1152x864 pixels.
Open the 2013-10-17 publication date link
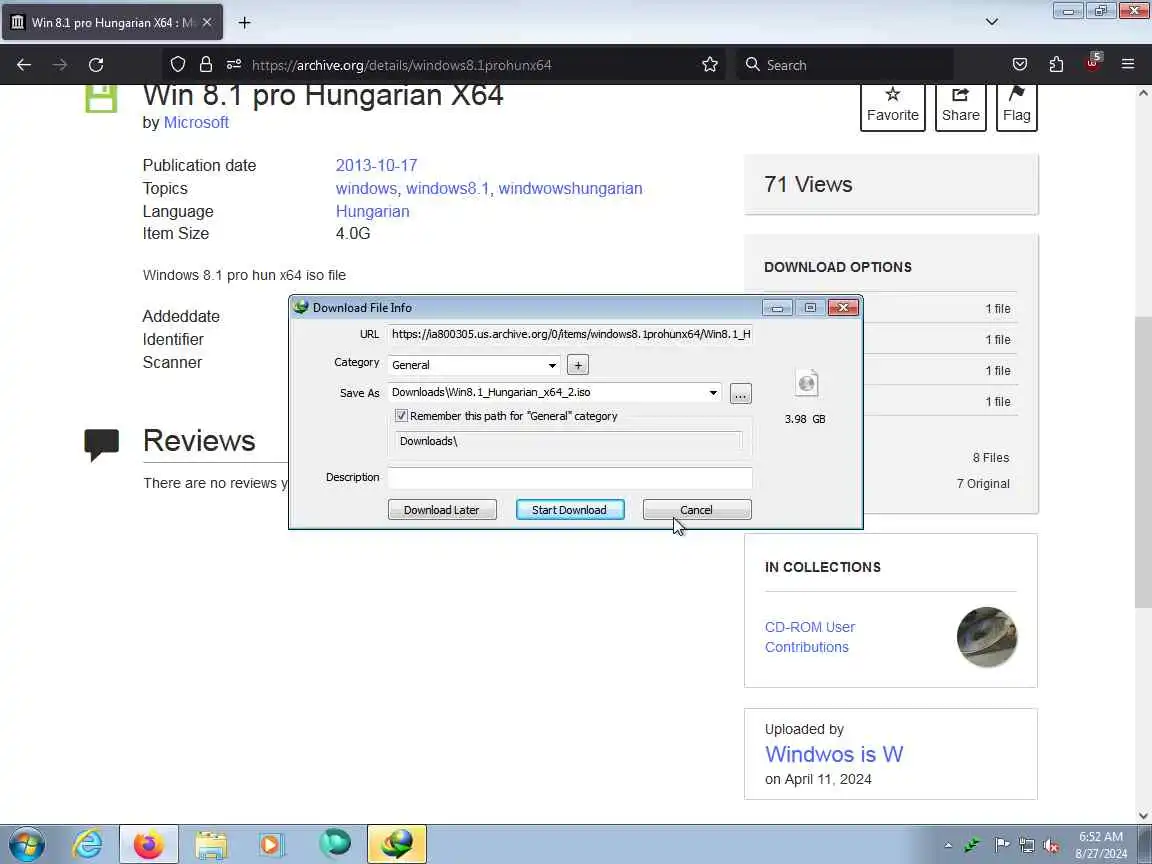[376, 165]
